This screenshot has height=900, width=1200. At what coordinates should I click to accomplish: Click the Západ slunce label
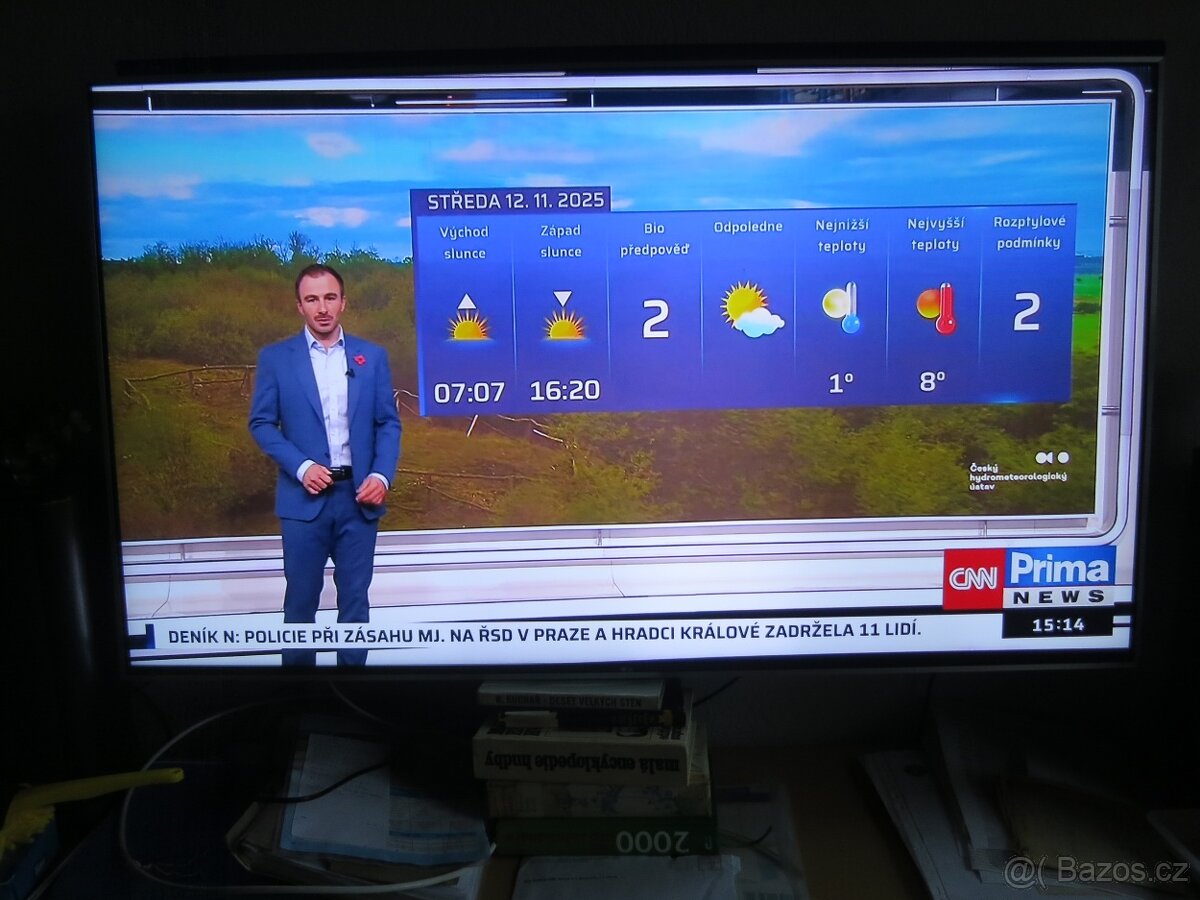point(561,241)
